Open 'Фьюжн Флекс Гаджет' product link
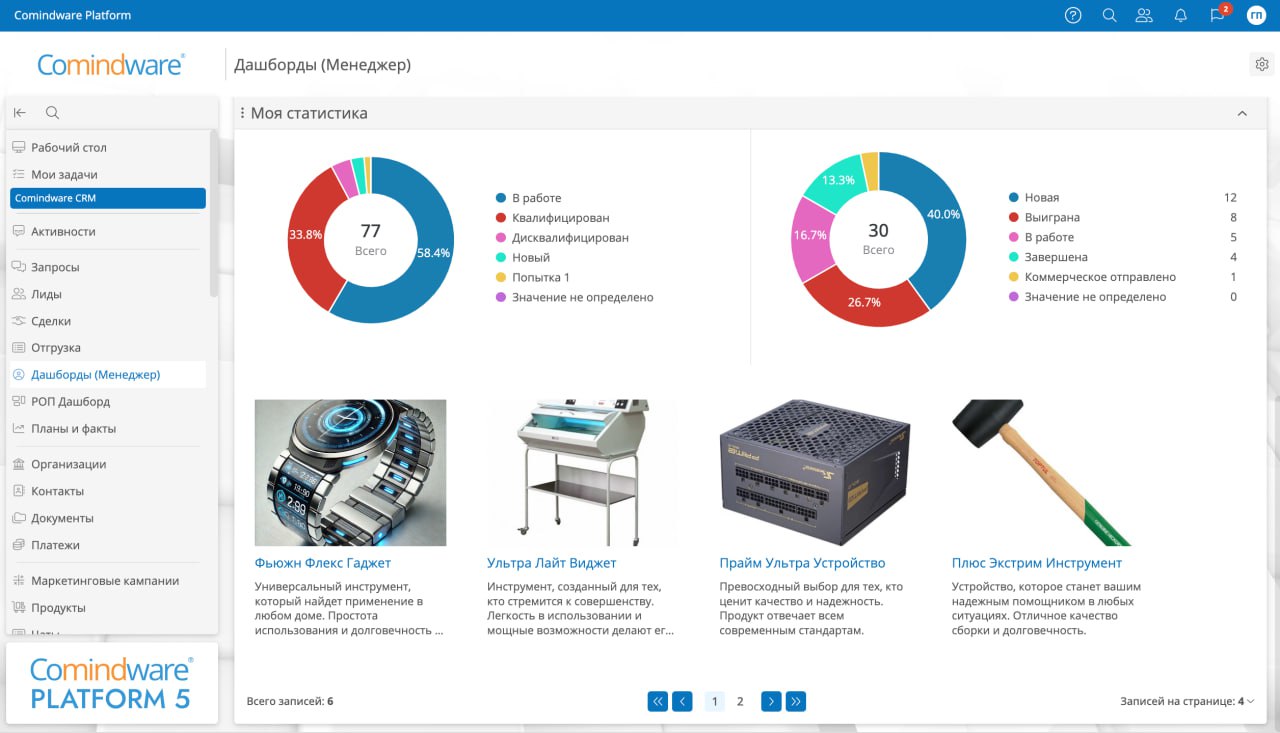The height and width of the screenshot is (733, 1280). click(322, 563)
